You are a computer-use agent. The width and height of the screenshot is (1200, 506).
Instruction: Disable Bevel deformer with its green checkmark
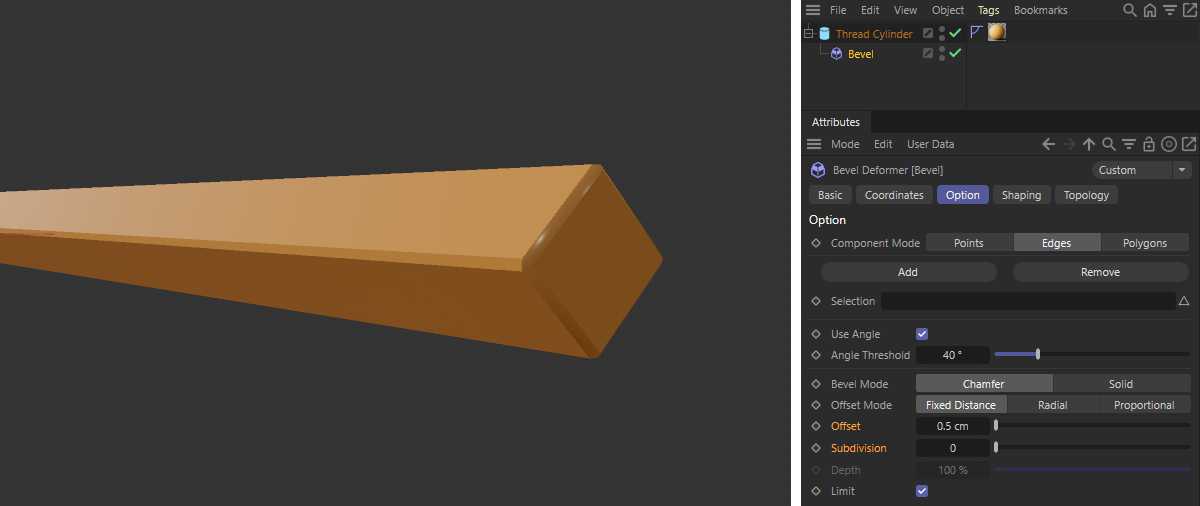pos(956,54)
